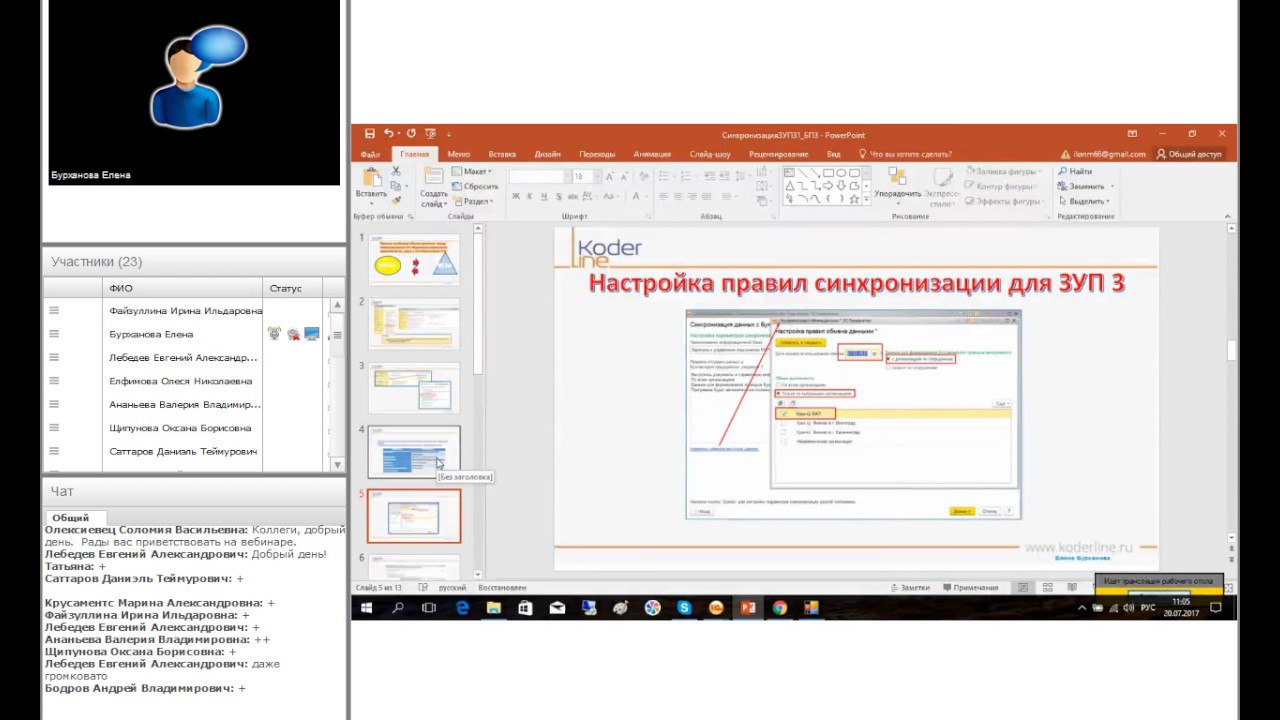This screenshot has height=720, width=1280.
Task: Click the Format Painter brush icon
Action: (395, 200)
